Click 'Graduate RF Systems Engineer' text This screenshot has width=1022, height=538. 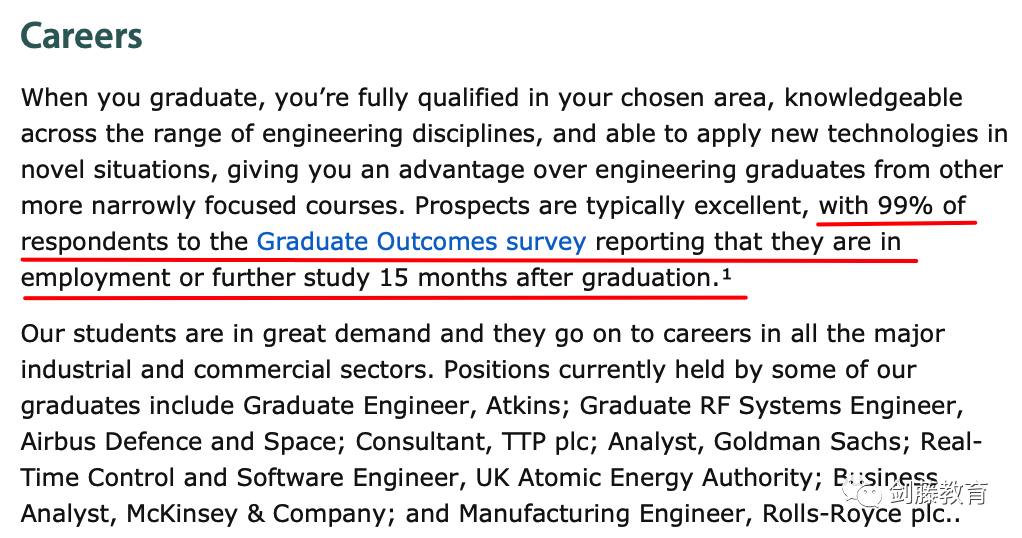click(768, 406)
